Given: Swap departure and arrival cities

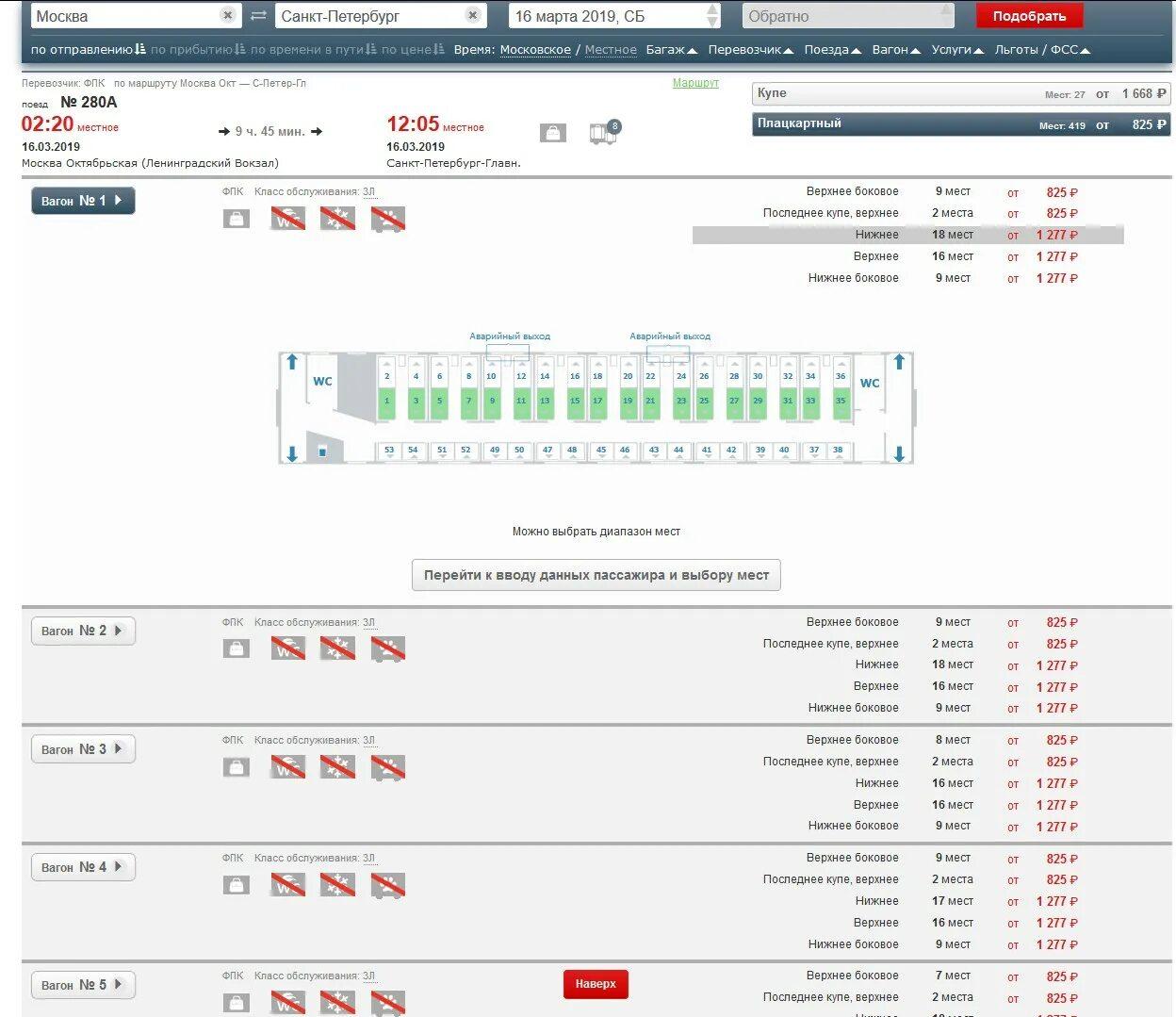Looking at the screenshot, I should (x=258, y=16).
